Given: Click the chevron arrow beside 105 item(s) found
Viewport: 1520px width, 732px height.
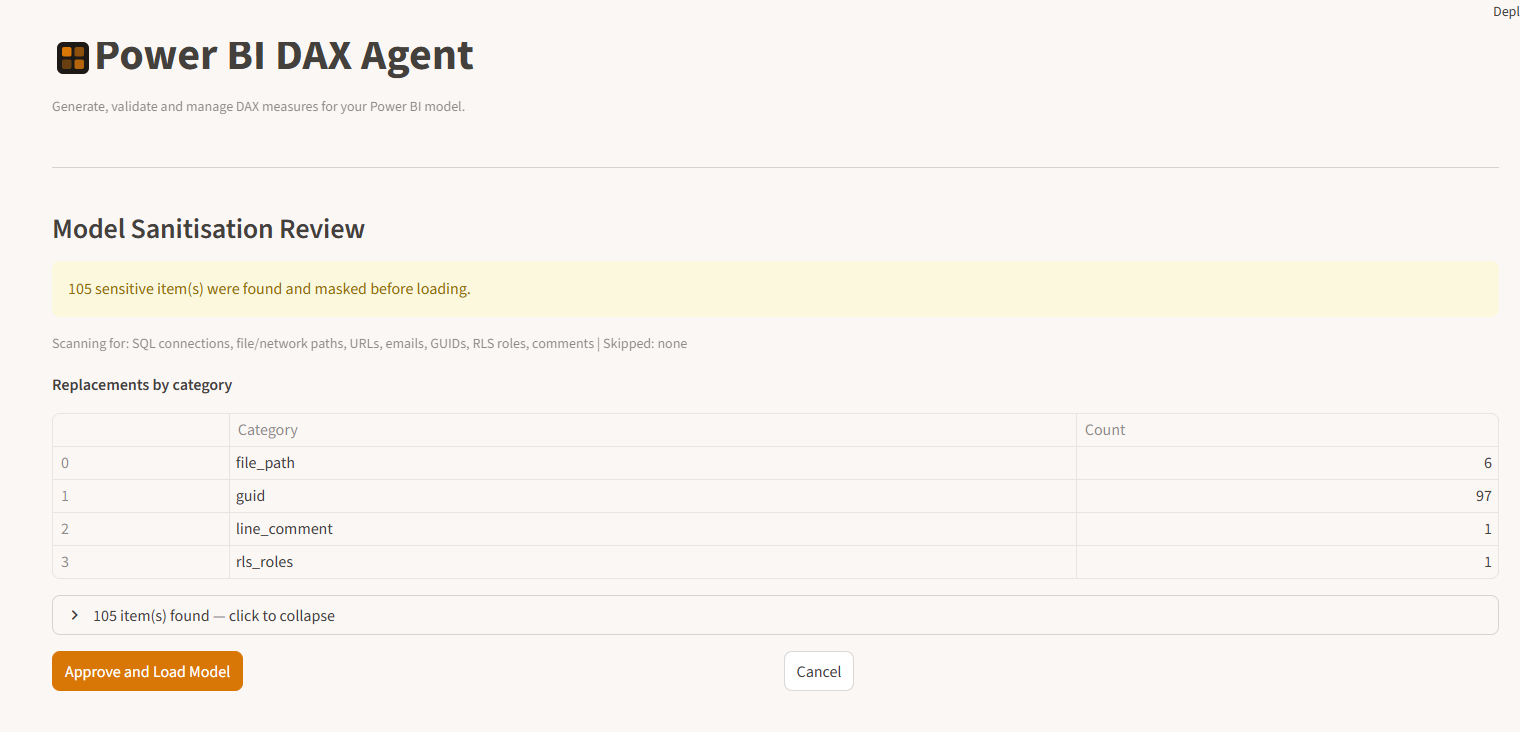Looking at the screenshot, I should point(75,615).
